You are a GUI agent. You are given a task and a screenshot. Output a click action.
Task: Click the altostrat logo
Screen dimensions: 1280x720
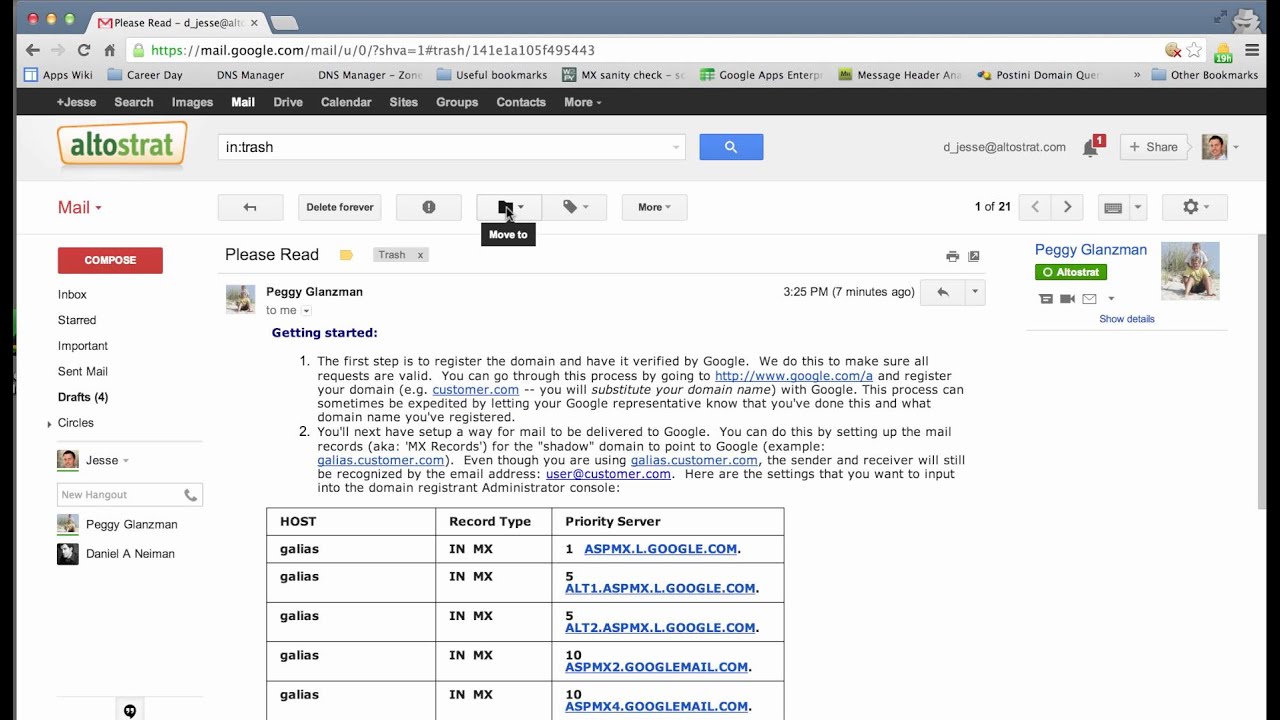tap(122, 144)
